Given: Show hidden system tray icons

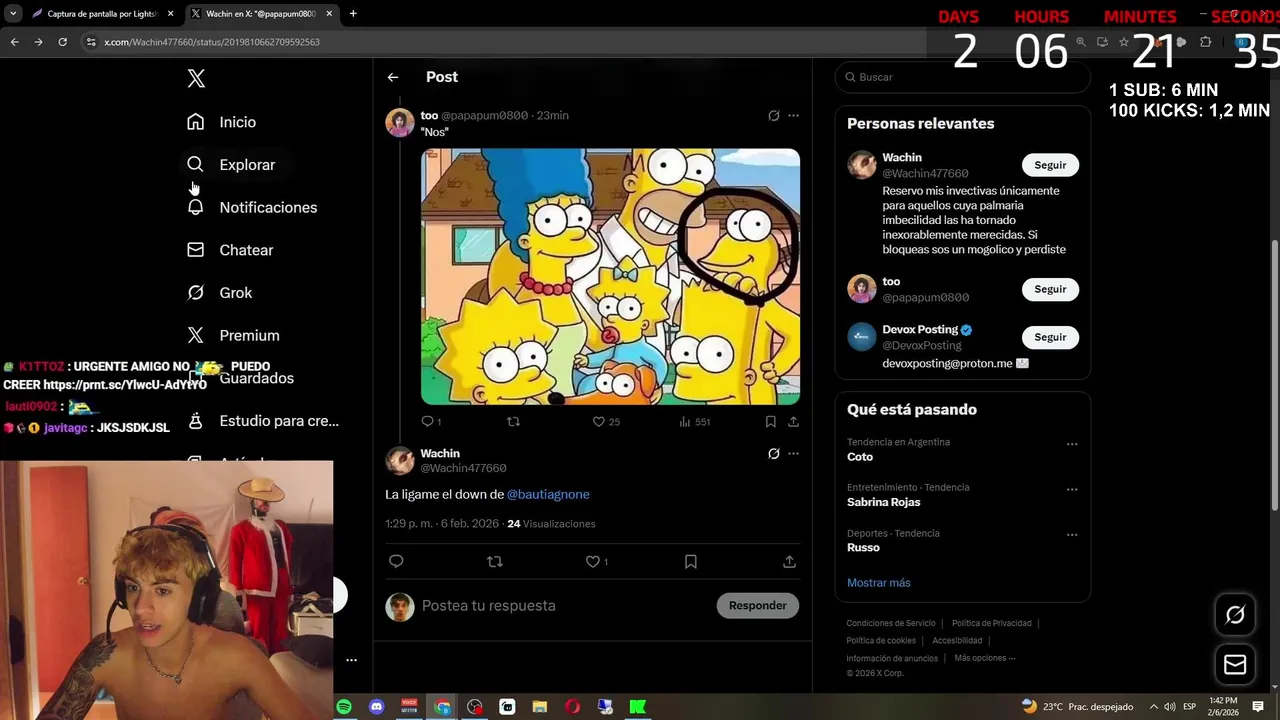Looking at the screenshot, I should [x=1154, y=707].
